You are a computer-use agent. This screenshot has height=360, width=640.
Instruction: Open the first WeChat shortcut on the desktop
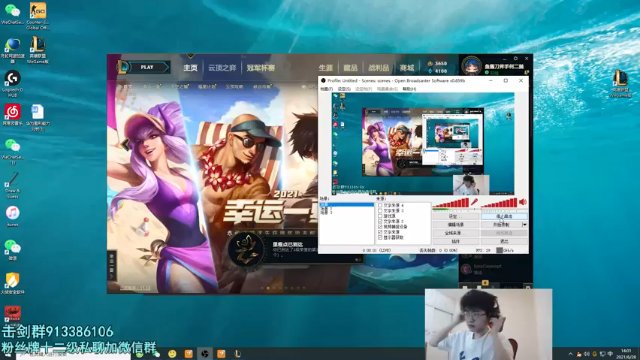pos(12,15)
